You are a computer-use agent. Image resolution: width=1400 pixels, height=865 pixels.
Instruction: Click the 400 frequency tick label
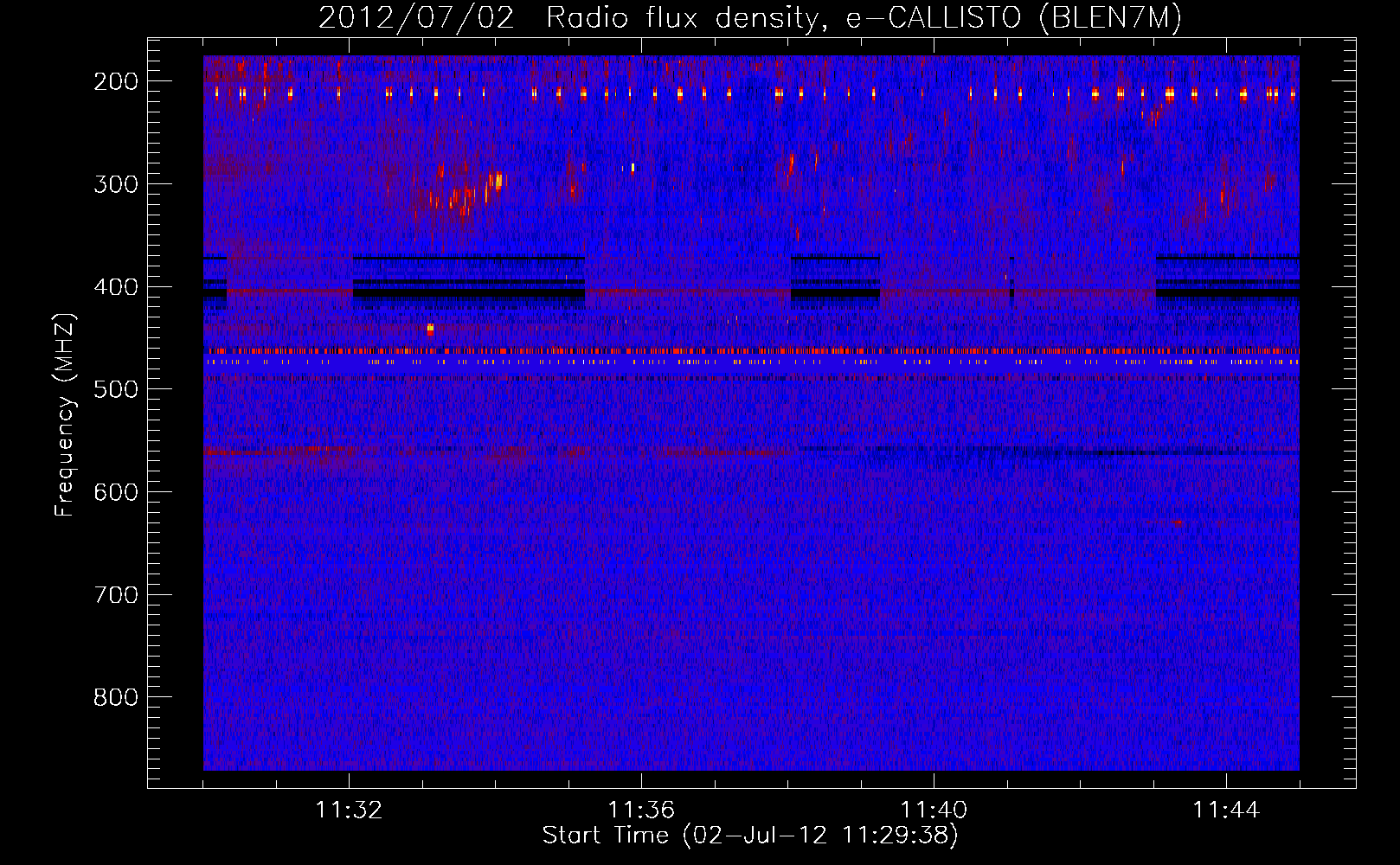[x=116, y=287]
